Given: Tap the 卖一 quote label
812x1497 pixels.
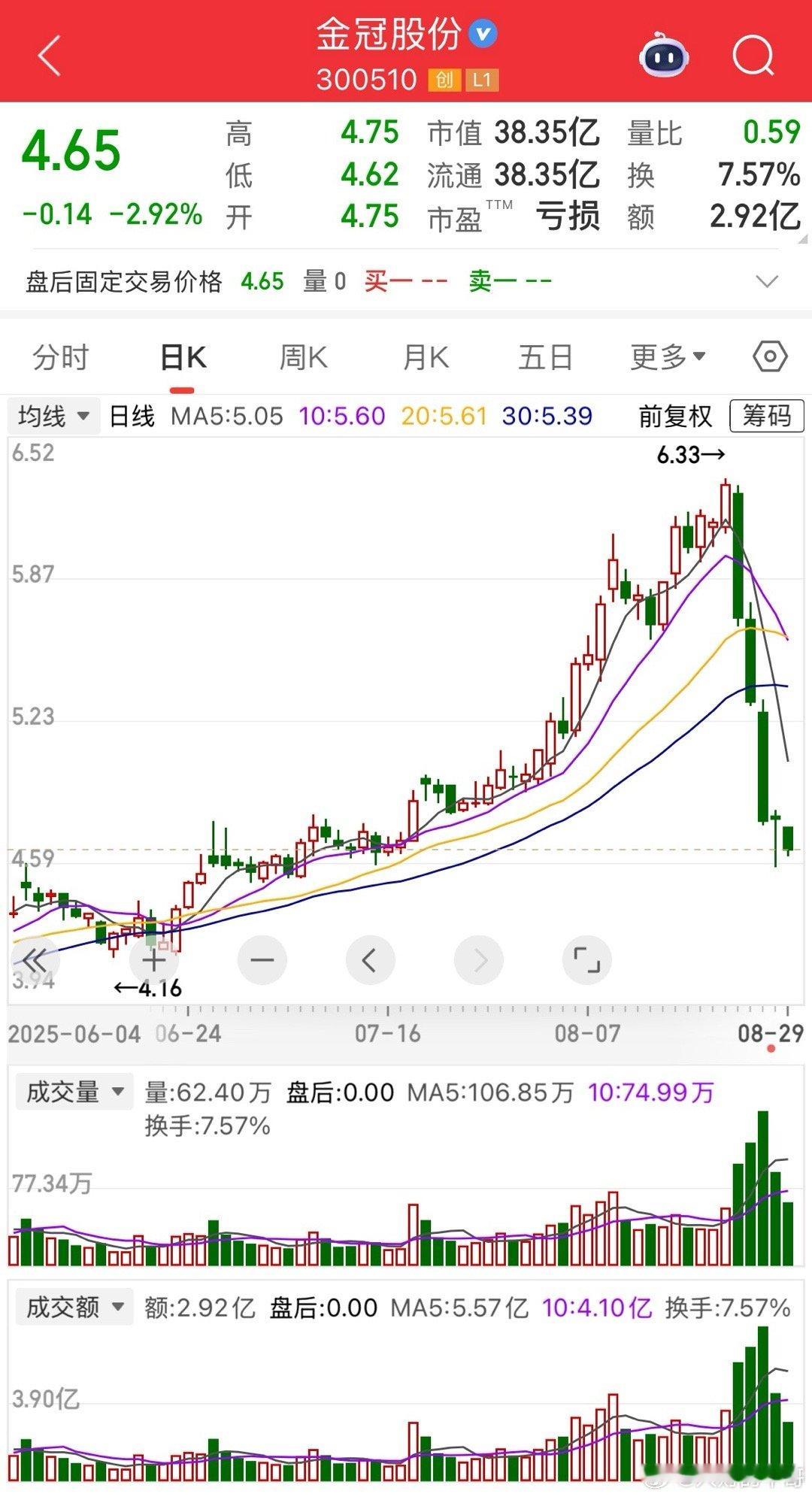Looking at the screenshot, I should [493, 282].
